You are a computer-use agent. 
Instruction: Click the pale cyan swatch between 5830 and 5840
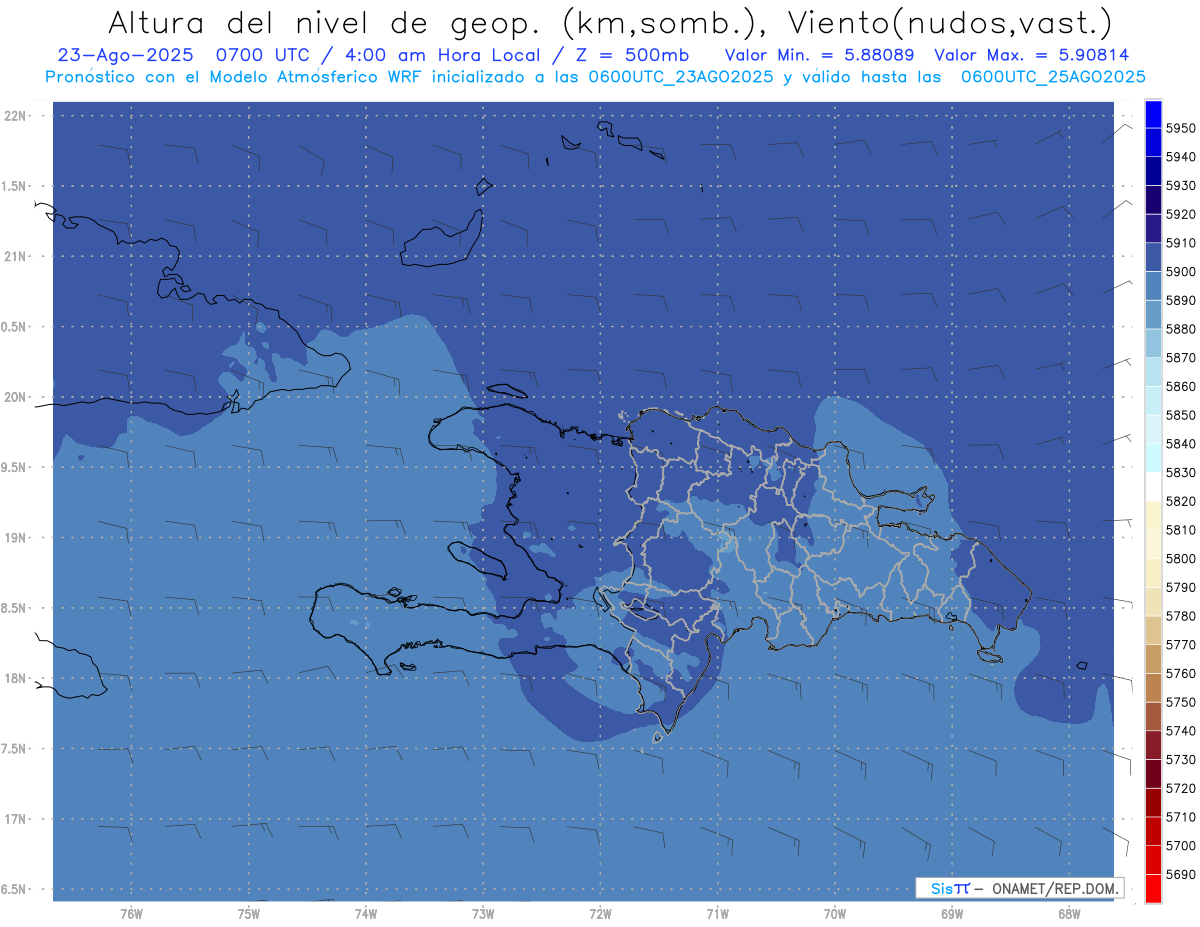point(1153,458)
